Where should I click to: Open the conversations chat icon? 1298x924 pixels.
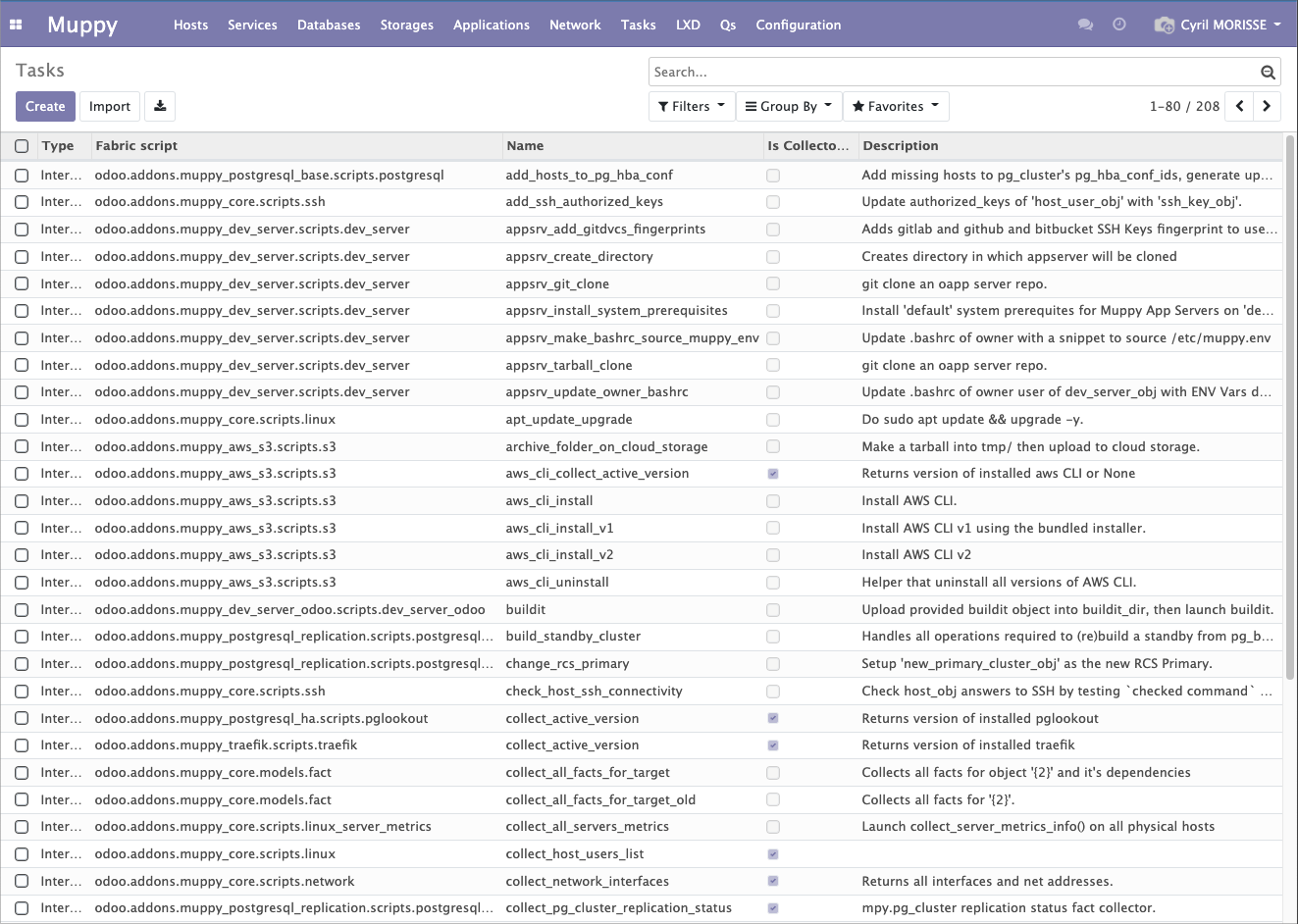pyautogui.click(x=1085, y=25)
